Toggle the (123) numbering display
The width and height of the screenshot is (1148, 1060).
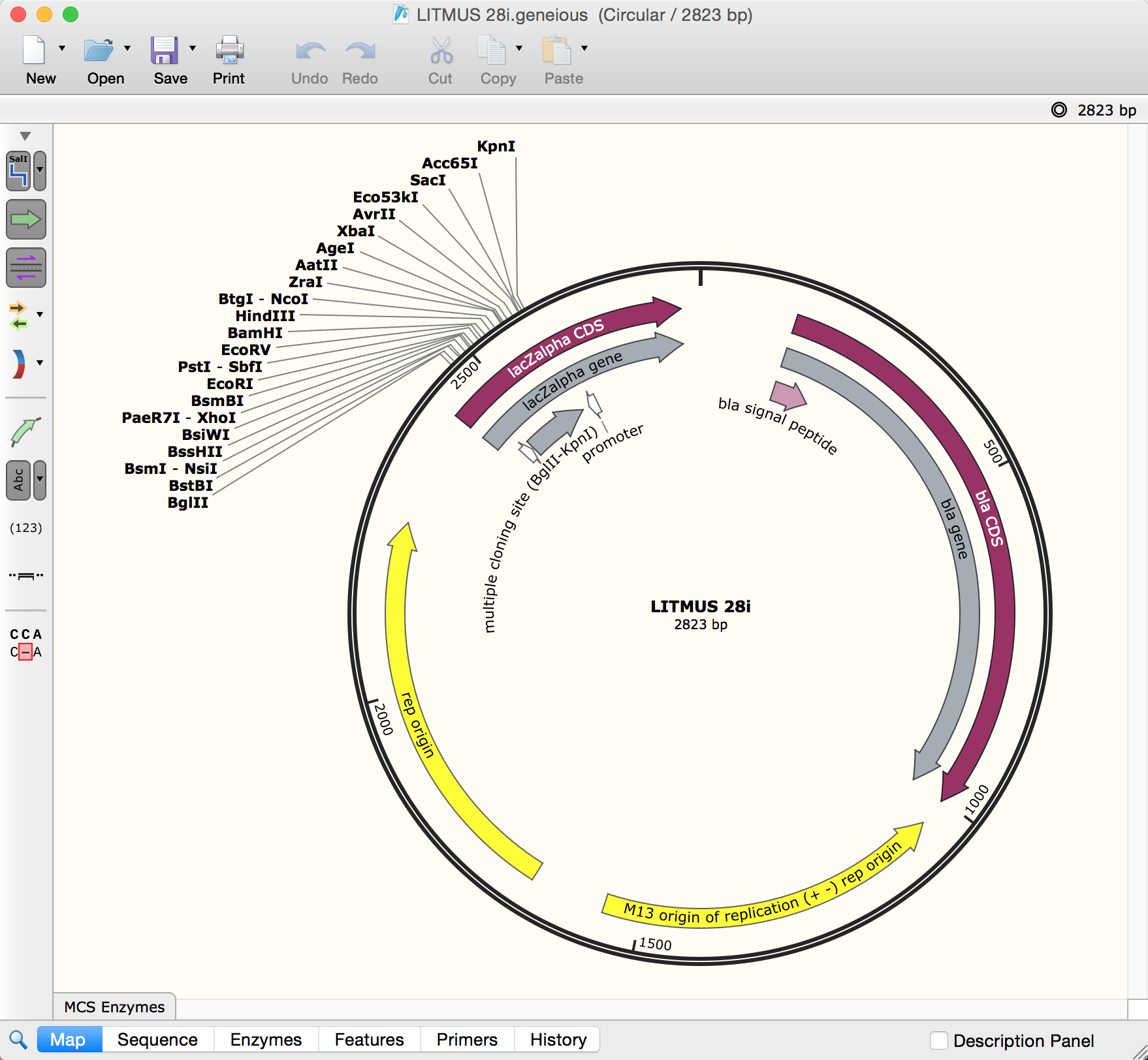pyautogui.click(x=26, y=527)
